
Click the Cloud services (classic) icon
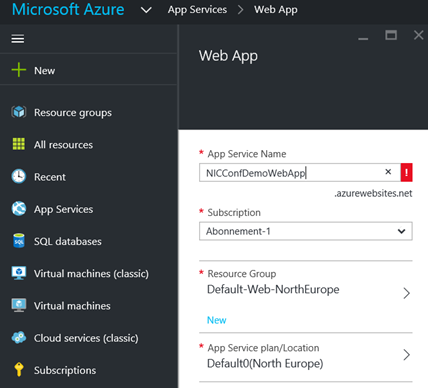pyautogui.click(x=19, y=338)
